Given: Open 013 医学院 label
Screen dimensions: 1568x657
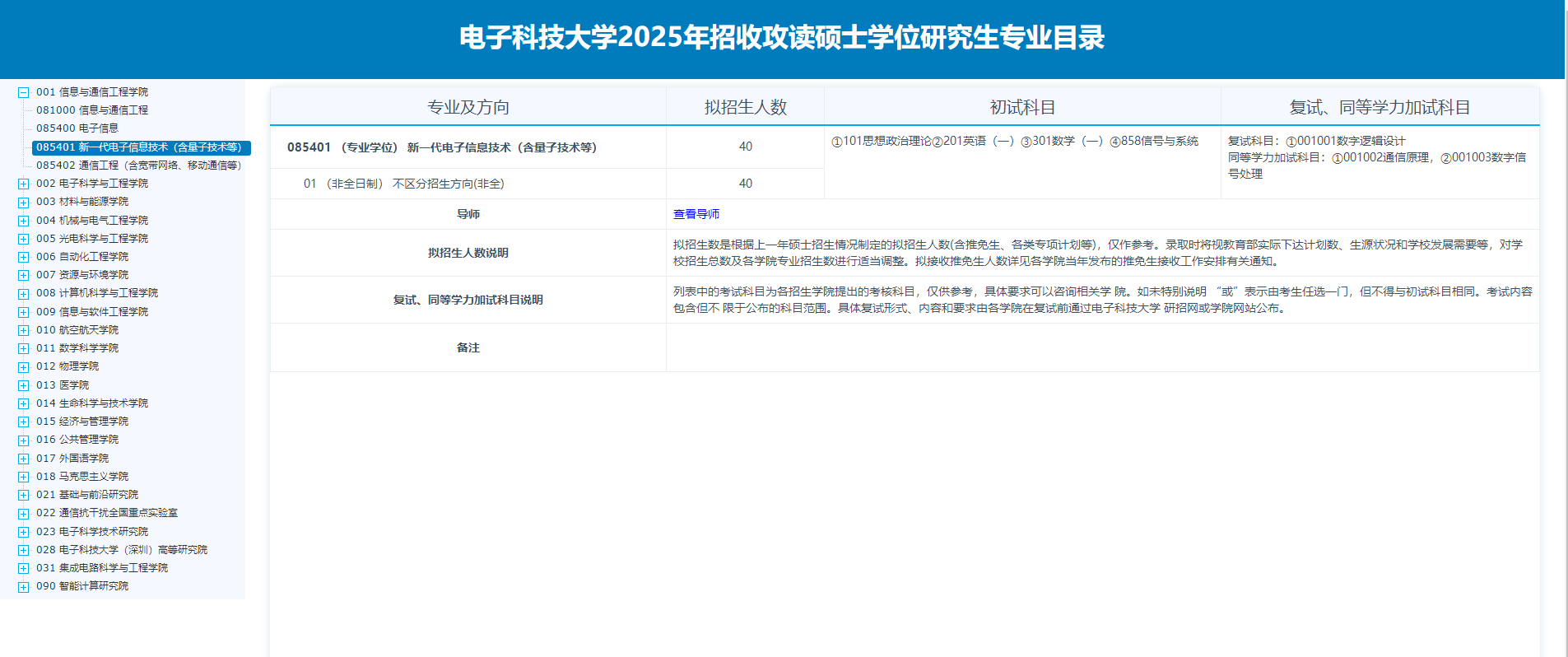Looking at the screenshot, I should 63,385.
